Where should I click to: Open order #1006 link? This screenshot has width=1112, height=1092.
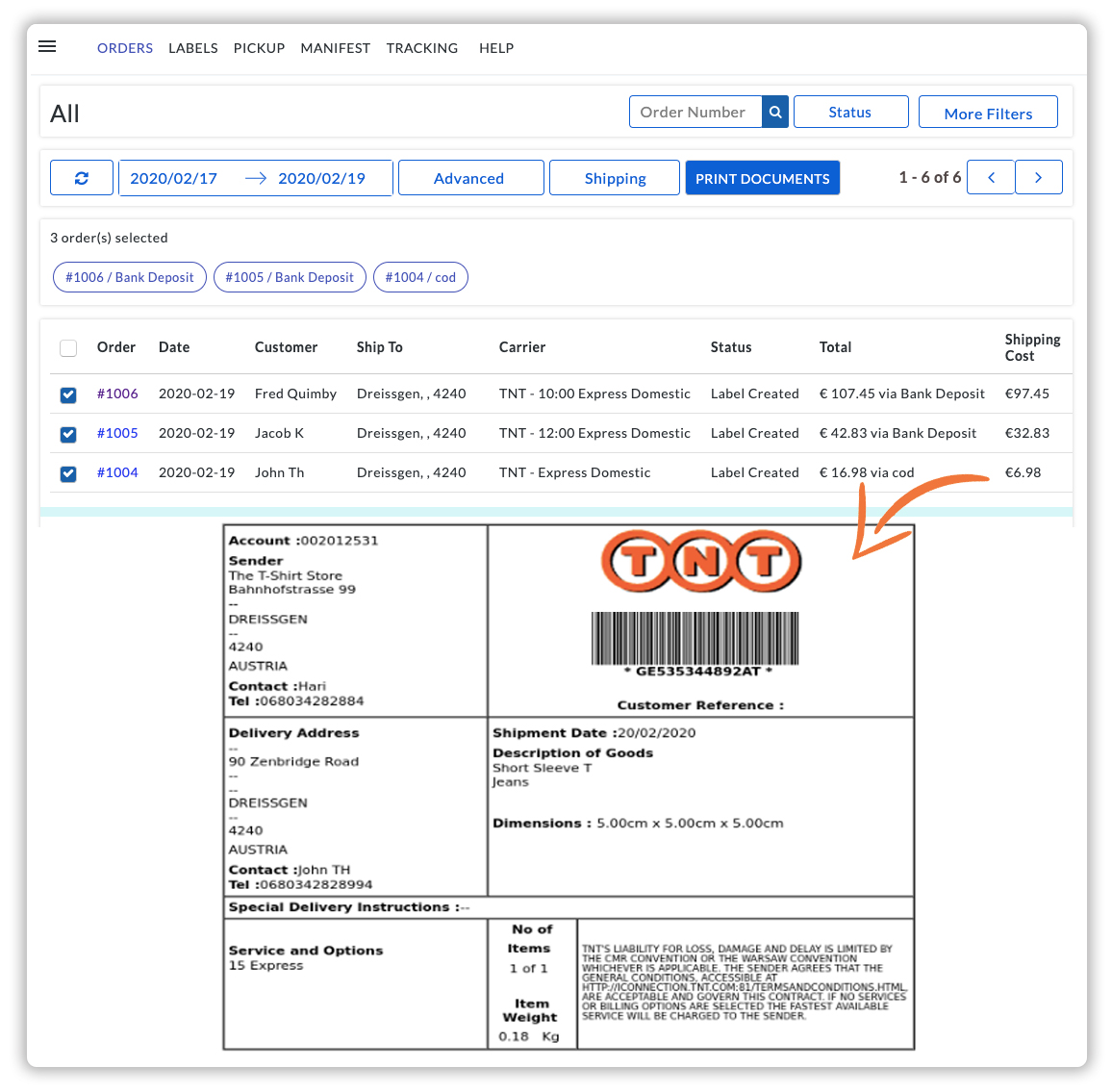[x=117, y=394]
